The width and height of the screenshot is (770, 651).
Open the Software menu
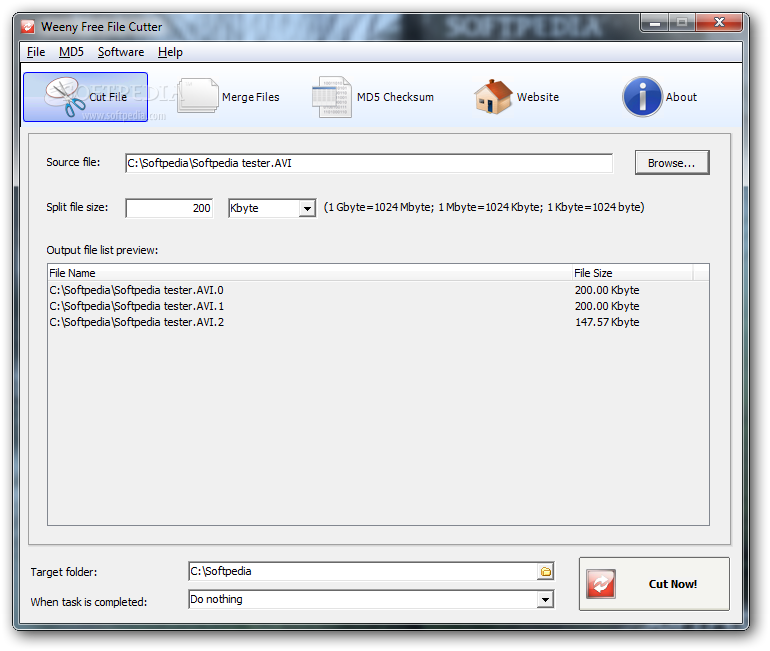click(x=121, y=52)
